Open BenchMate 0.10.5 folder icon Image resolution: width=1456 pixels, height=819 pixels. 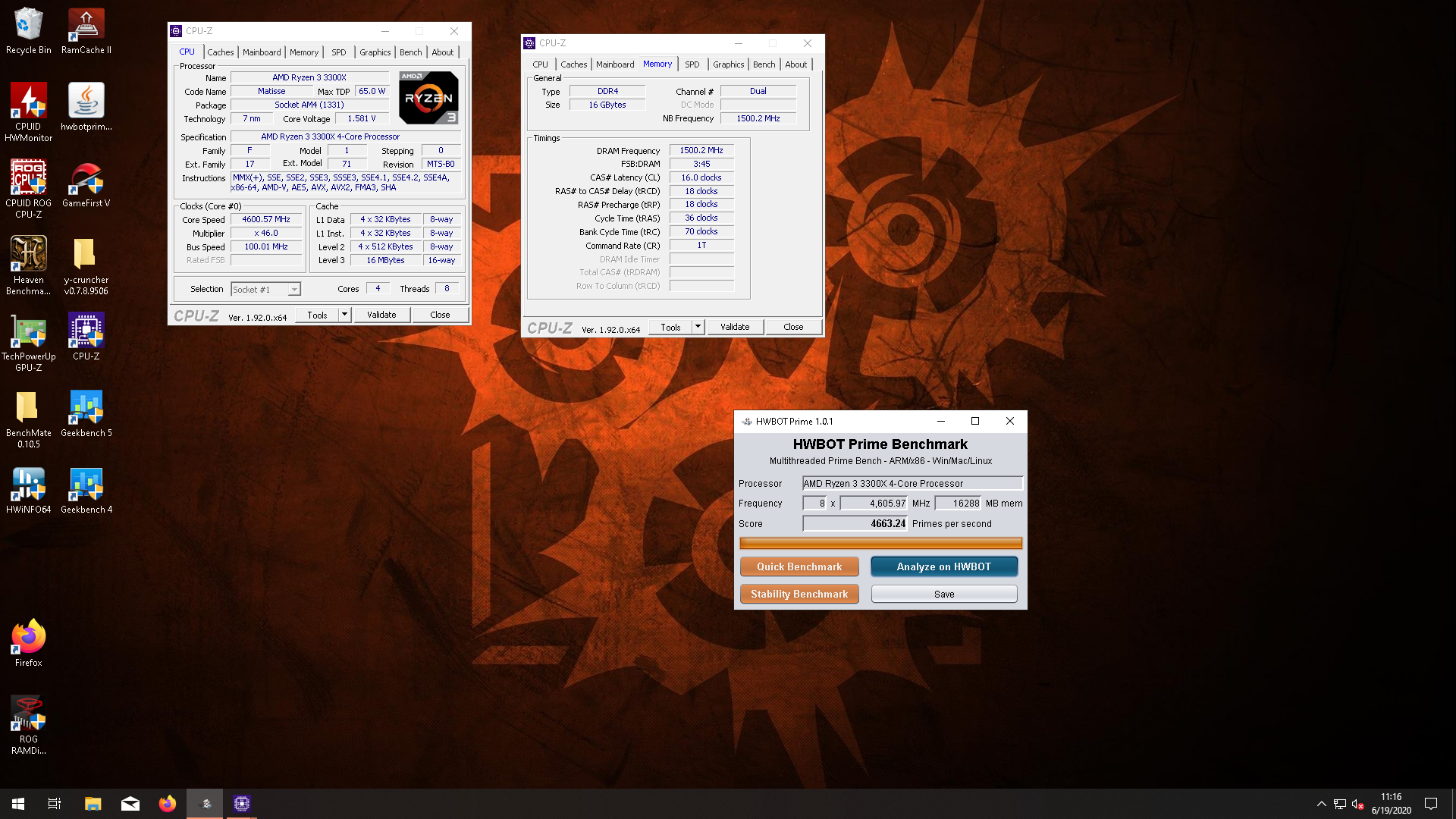pos(28,419)
